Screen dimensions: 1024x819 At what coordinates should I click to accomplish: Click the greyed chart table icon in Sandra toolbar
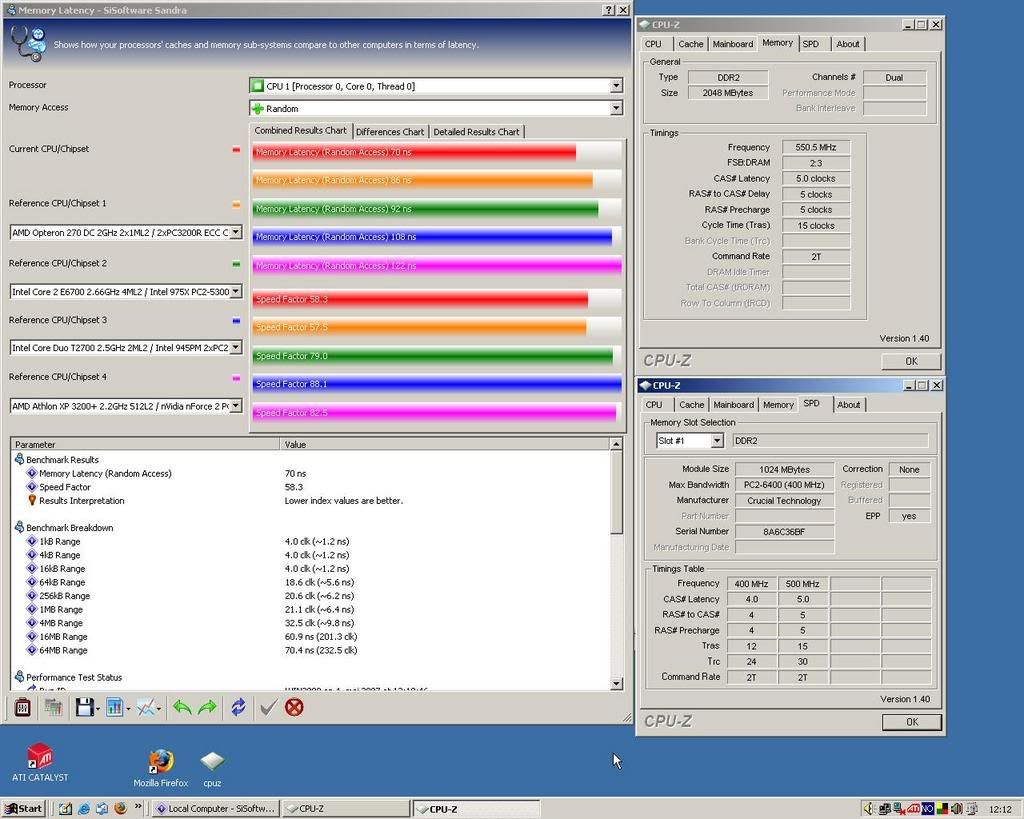pos(54,707)
